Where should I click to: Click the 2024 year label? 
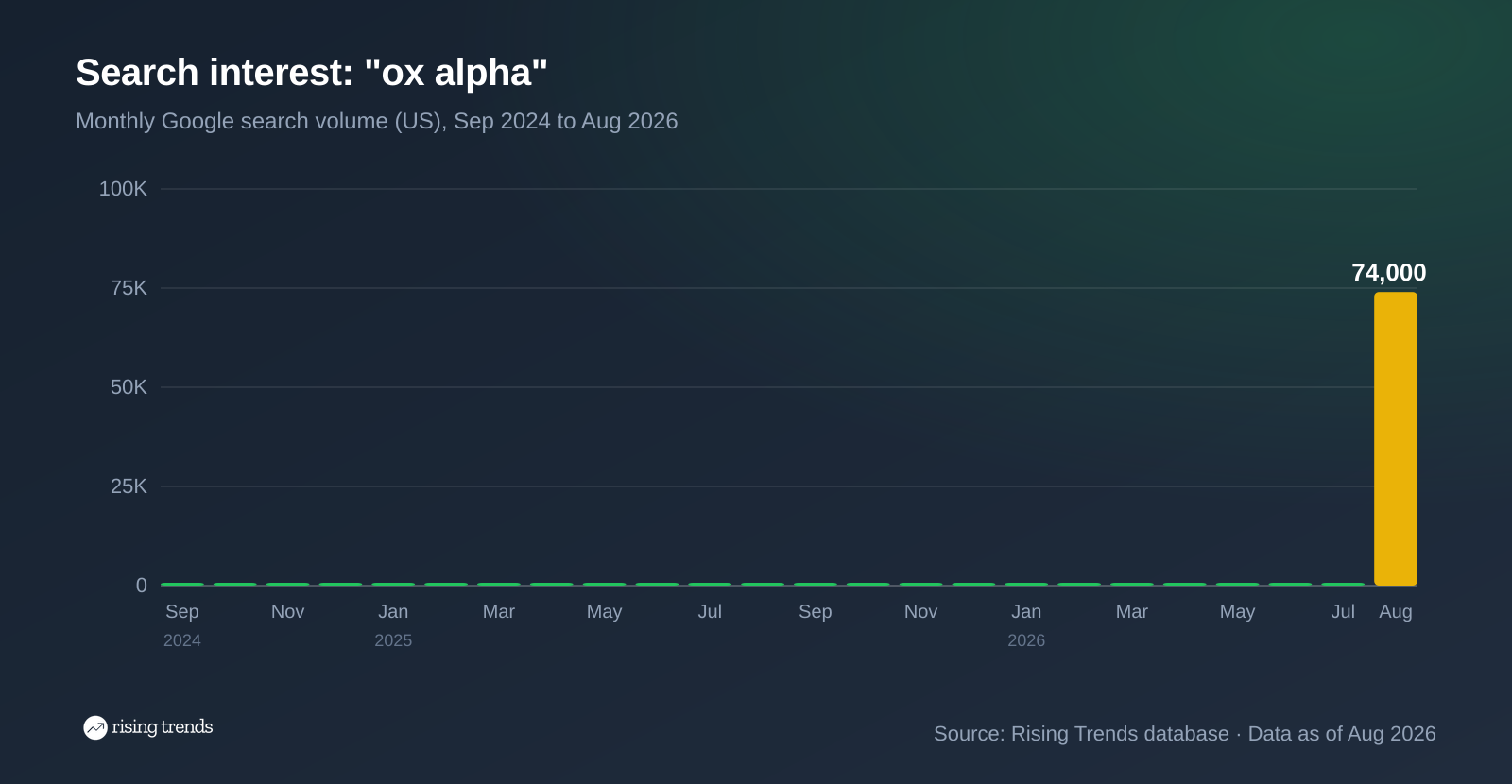click(x=182, y=640)
